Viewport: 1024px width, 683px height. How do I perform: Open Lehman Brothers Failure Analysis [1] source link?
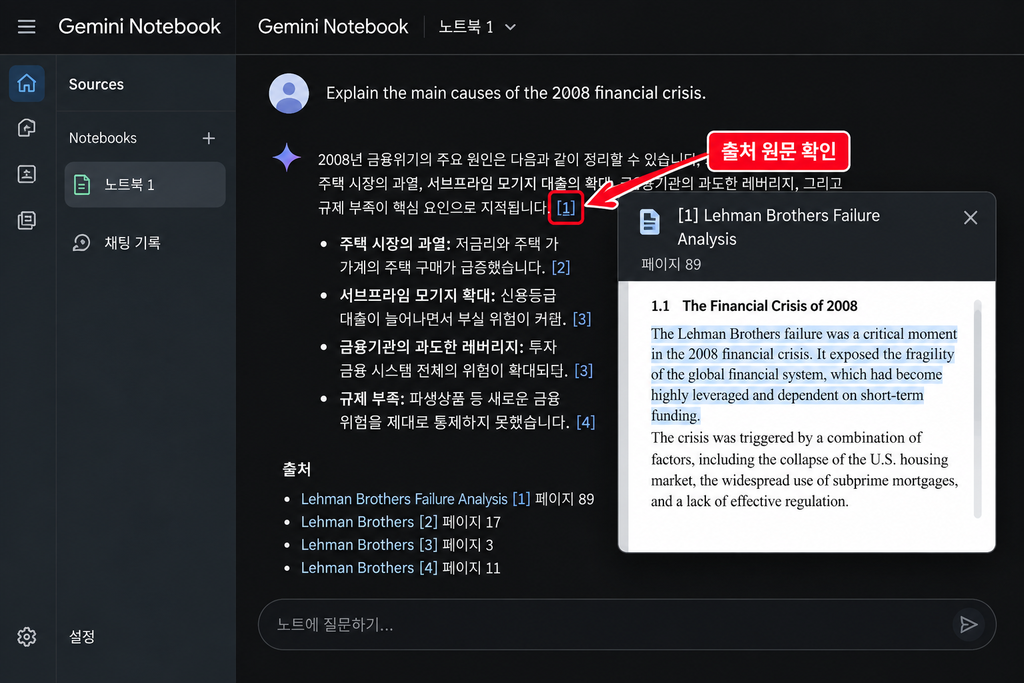coord(415,499)
